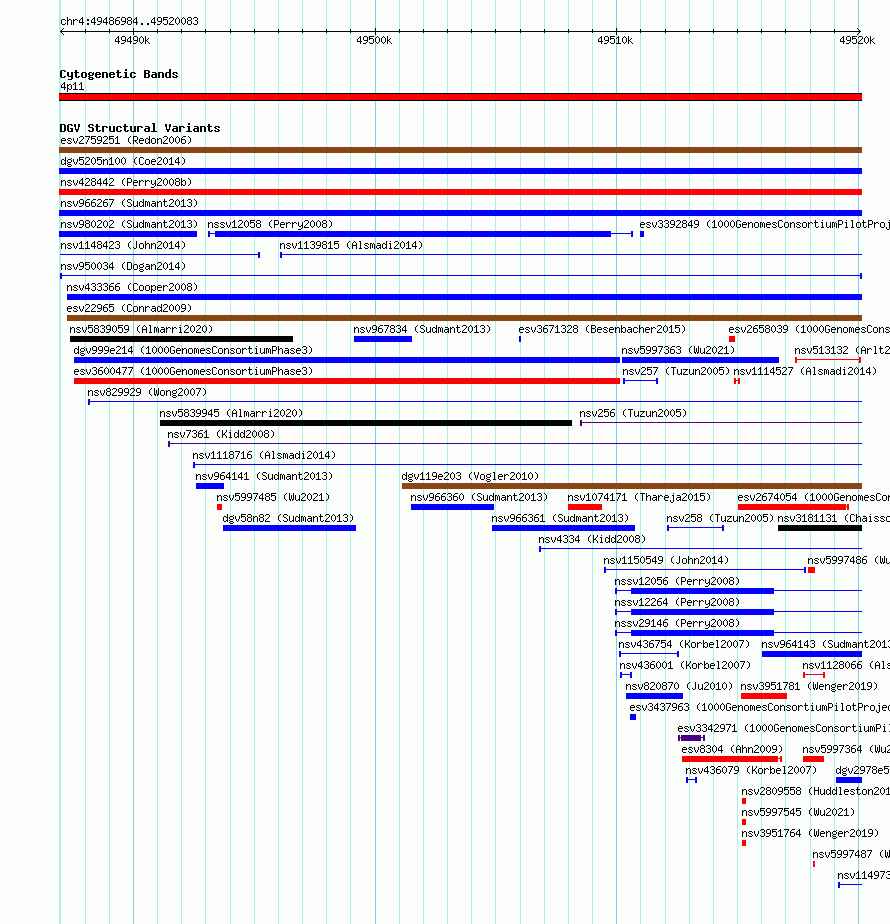
Task: Click the nsv3951764 (Wenger2019) red marker
Action: click(x=744, y=843)
